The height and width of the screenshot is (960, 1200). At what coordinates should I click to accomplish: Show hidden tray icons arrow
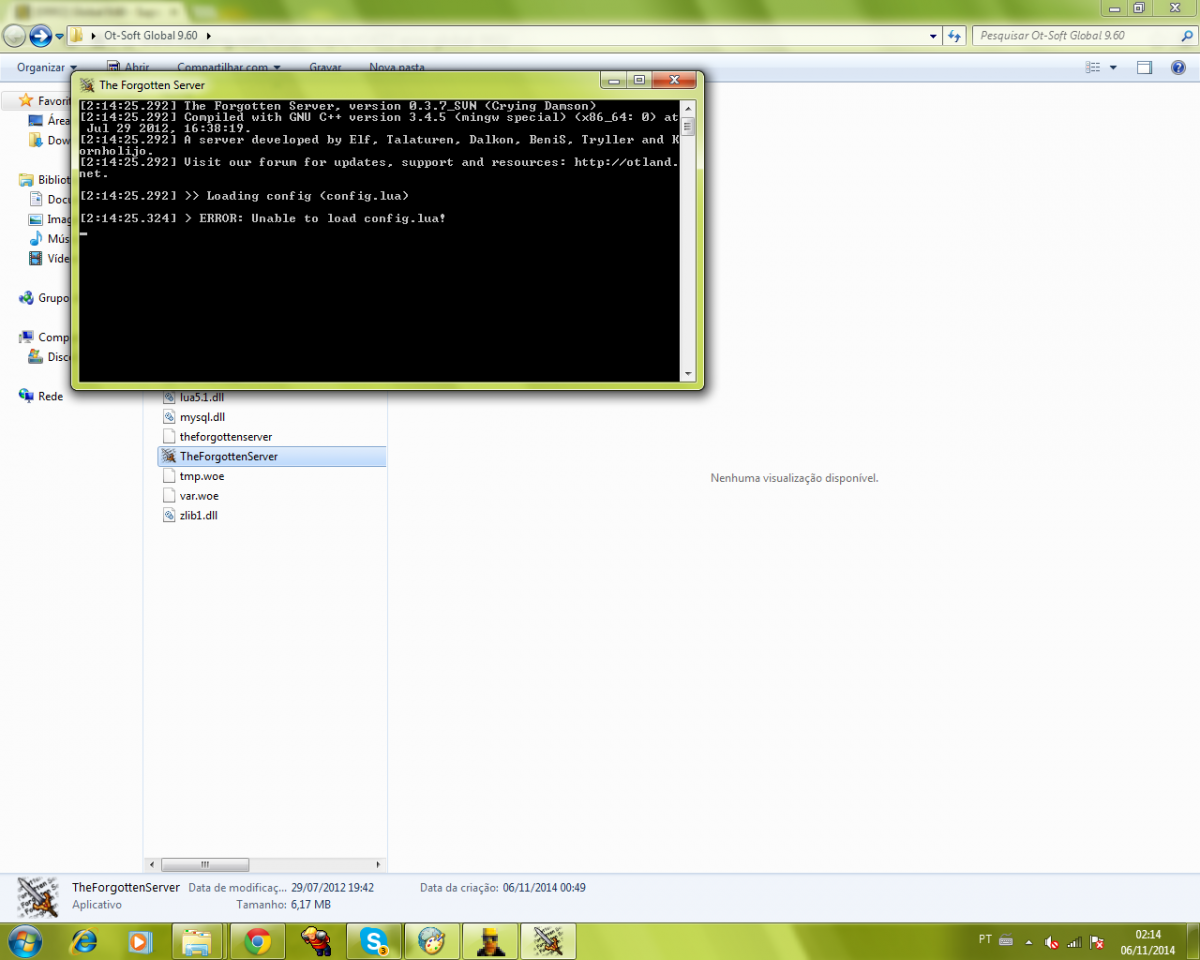[x=1029, y=942]
